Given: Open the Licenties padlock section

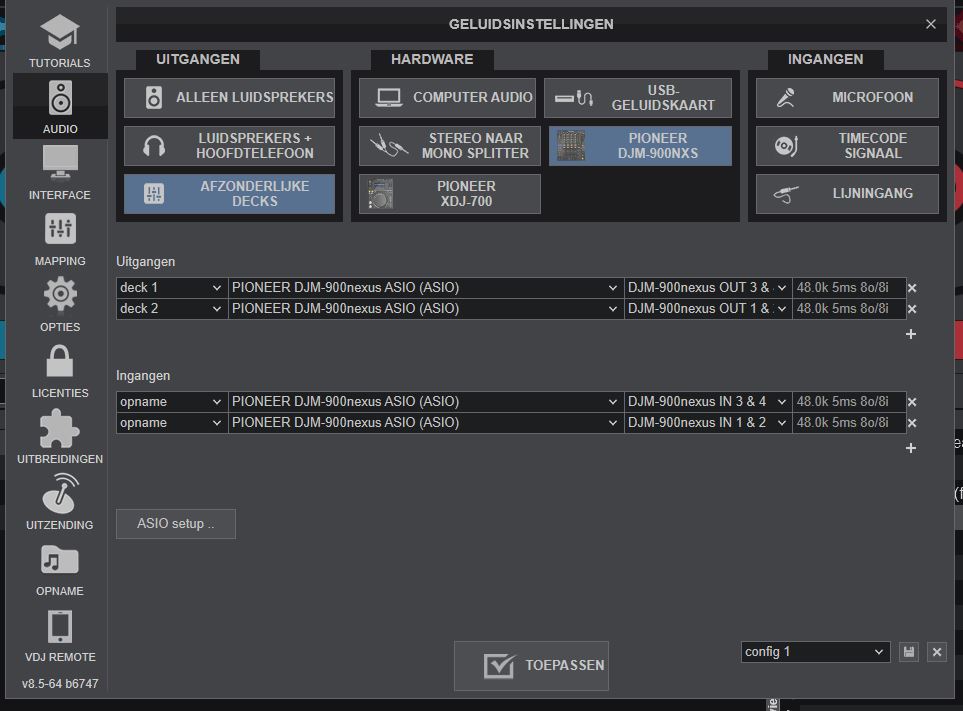Looking at the screenshot, I should [x=60, y=370].
